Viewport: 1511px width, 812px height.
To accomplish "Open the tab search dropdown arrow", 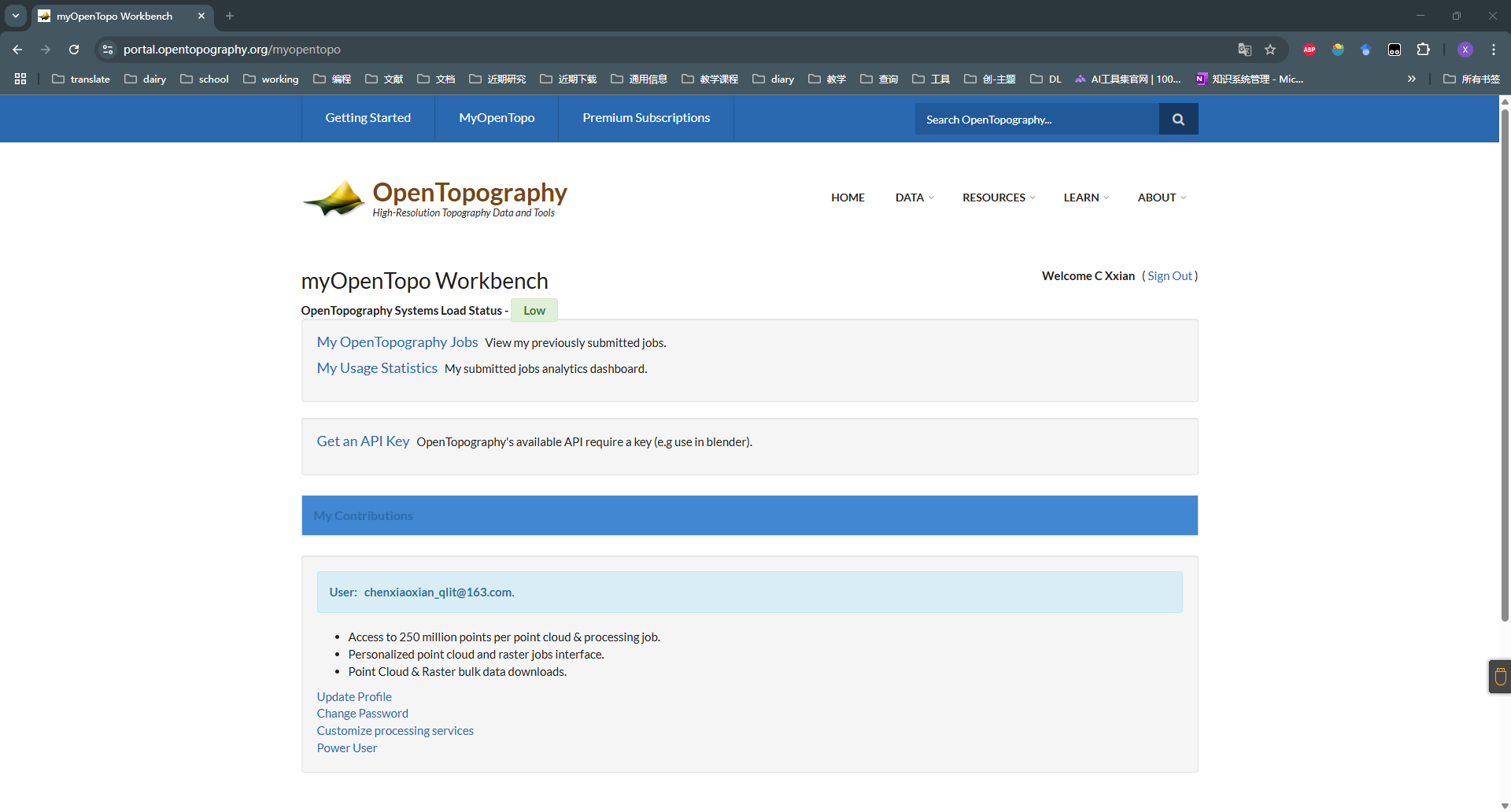I will coord(16,16).
